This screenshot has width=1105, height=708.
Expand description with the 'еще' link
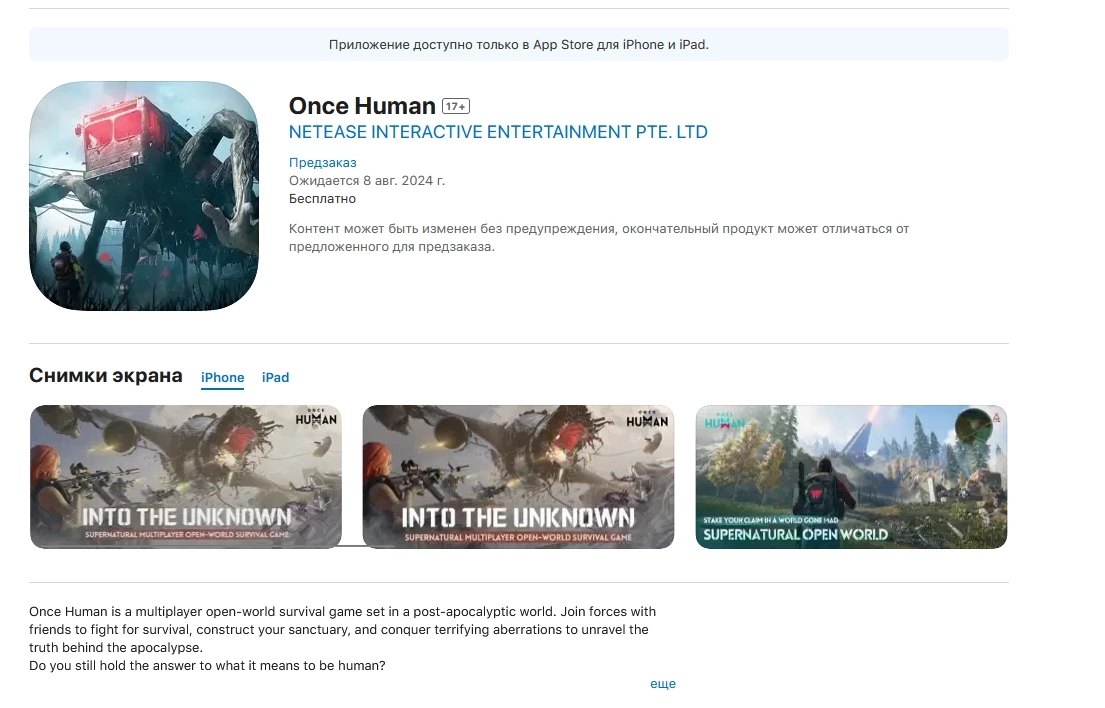662,684
